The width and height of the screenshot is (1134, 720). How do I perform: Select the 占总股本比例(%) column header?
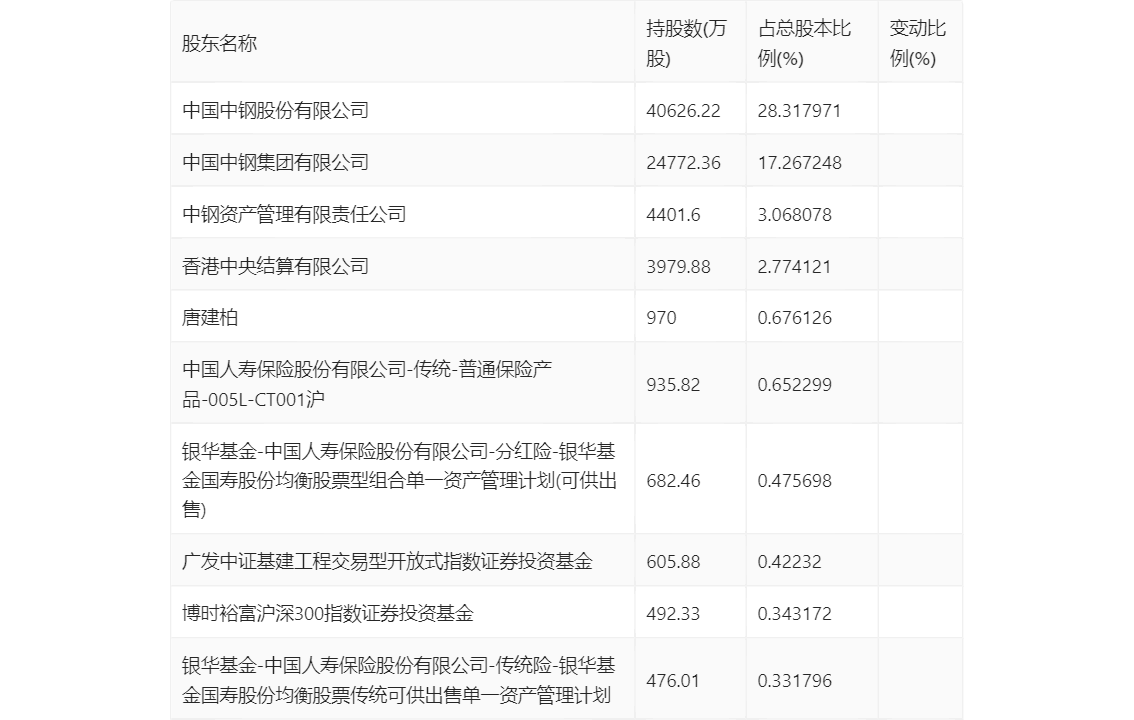(x=804, y=43)
